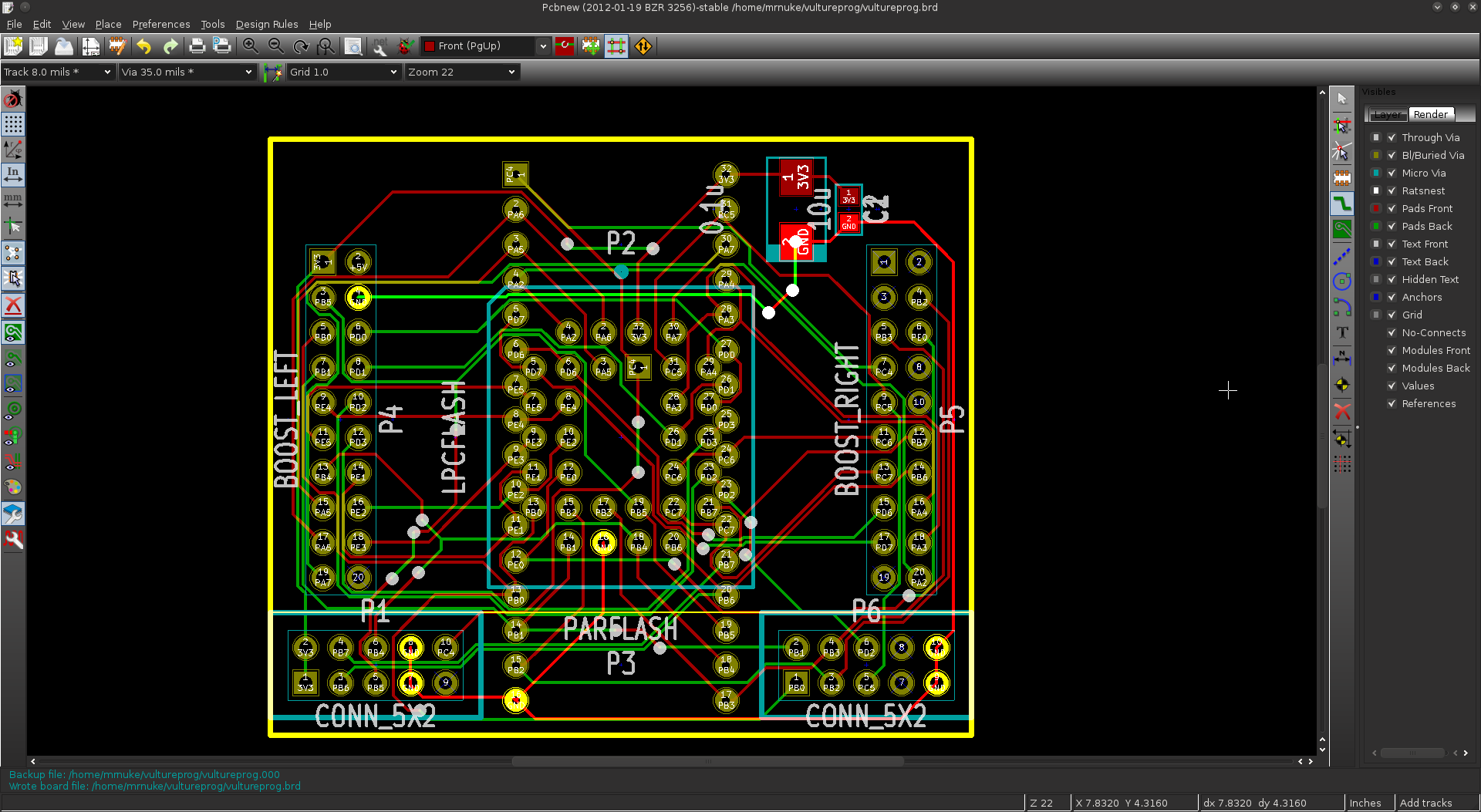Open the File menu
1481x812 pixels.
(14, 24)
